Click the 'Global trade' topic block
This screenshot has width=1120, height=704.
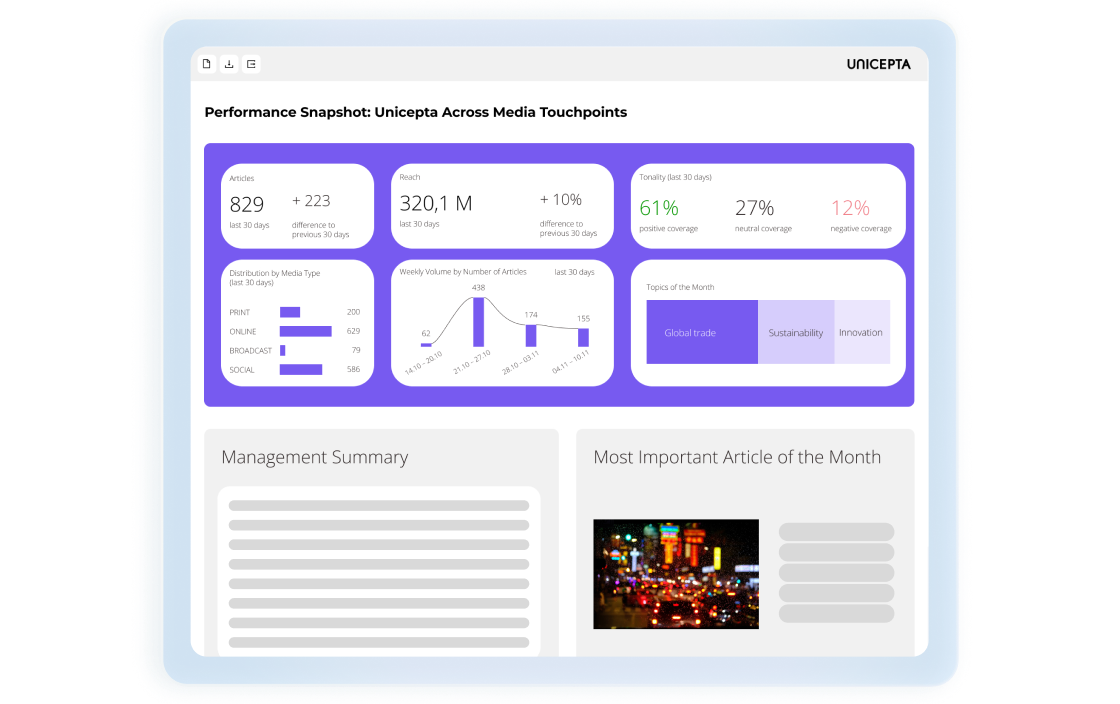[x=702, y=332]
